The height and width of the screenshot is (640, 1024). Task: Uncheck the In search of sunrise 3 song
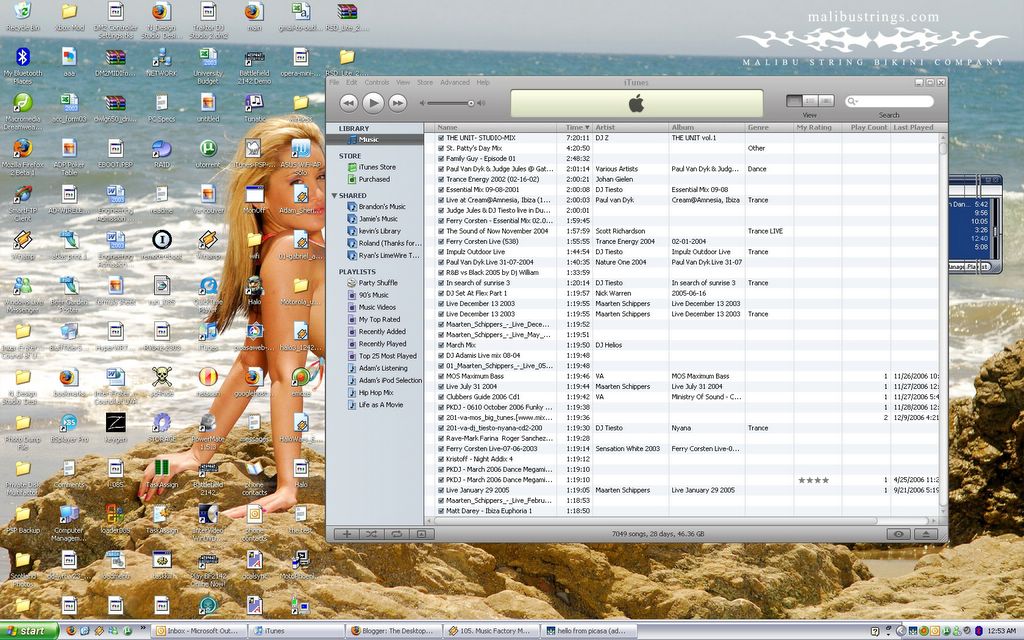point(441,283)
